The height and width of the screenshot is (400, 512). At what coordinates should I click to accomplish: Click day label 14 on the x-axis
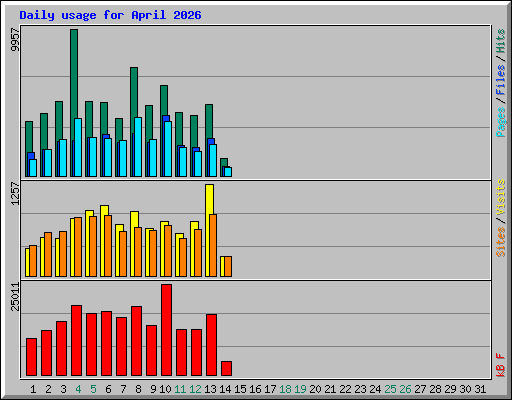pyautogui.click(x=225, y=389)
